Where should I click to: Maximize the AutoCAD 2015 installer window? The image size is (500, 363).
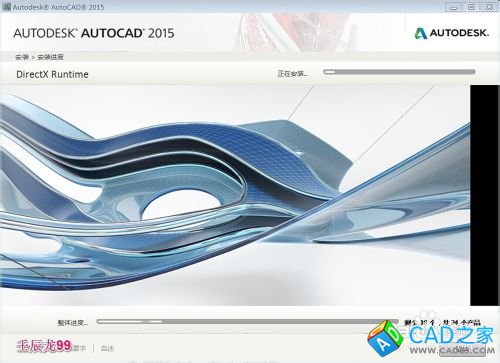[x=471, y=7]
